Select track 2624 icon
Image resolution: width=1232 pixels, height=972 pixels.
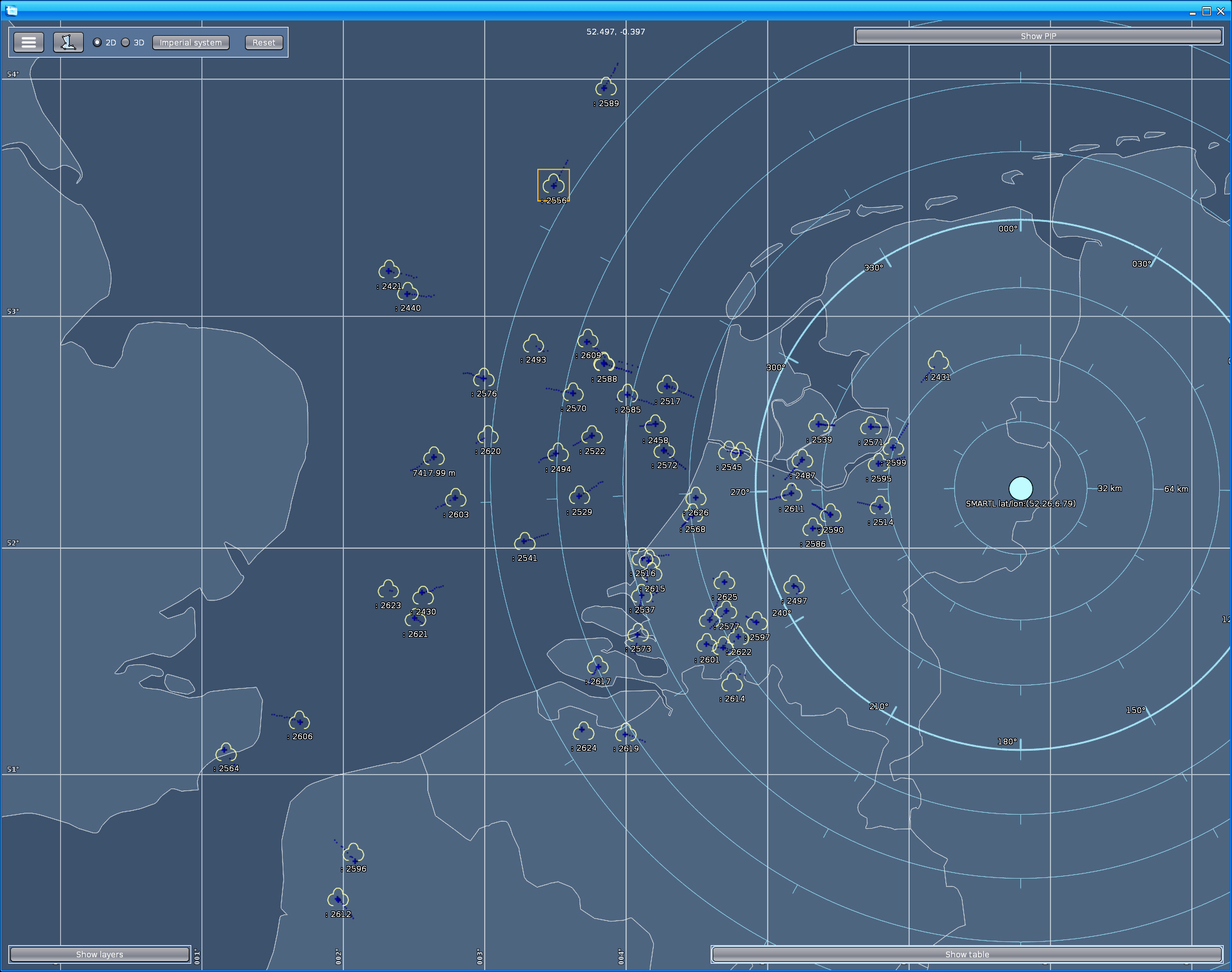[583, 732]
